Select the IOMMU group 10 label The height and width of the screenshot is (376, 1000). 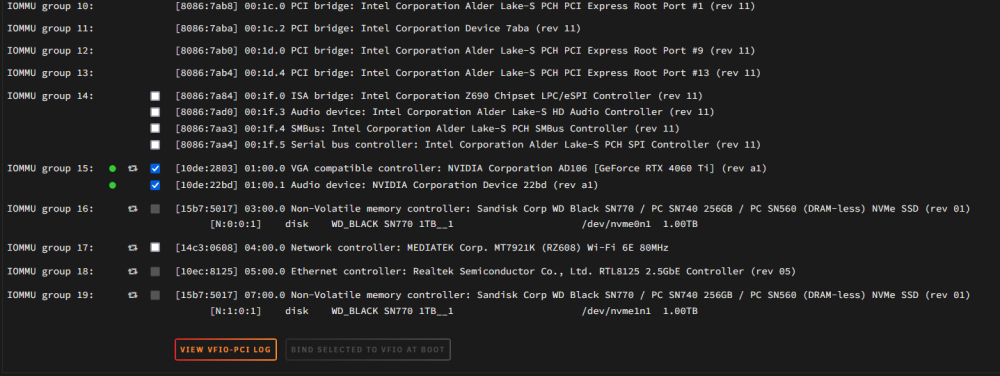pyautogui.click(x=50, y=6)
